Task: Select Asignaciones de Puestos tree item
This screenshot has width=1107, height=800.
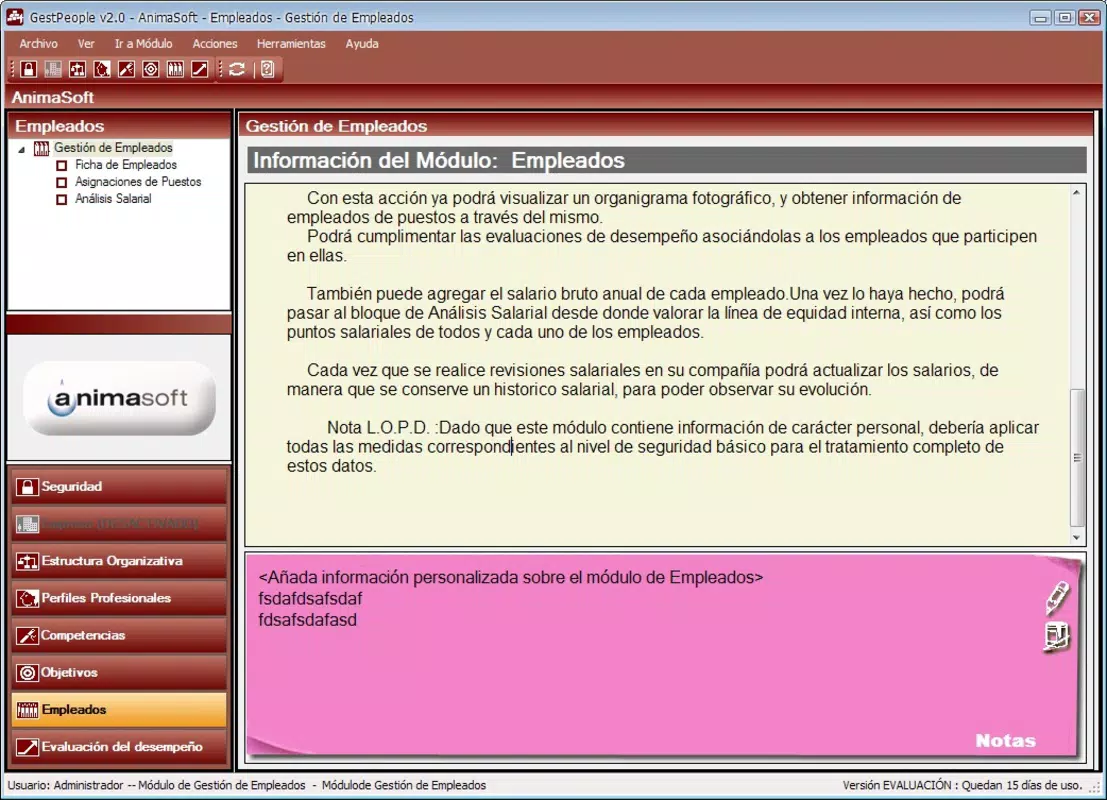Action: point(138,181)
